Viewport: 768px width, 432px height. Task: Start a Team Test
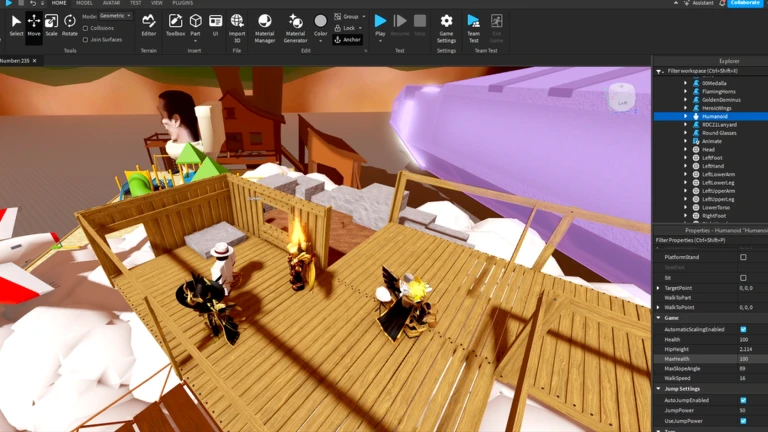(473, 28)
